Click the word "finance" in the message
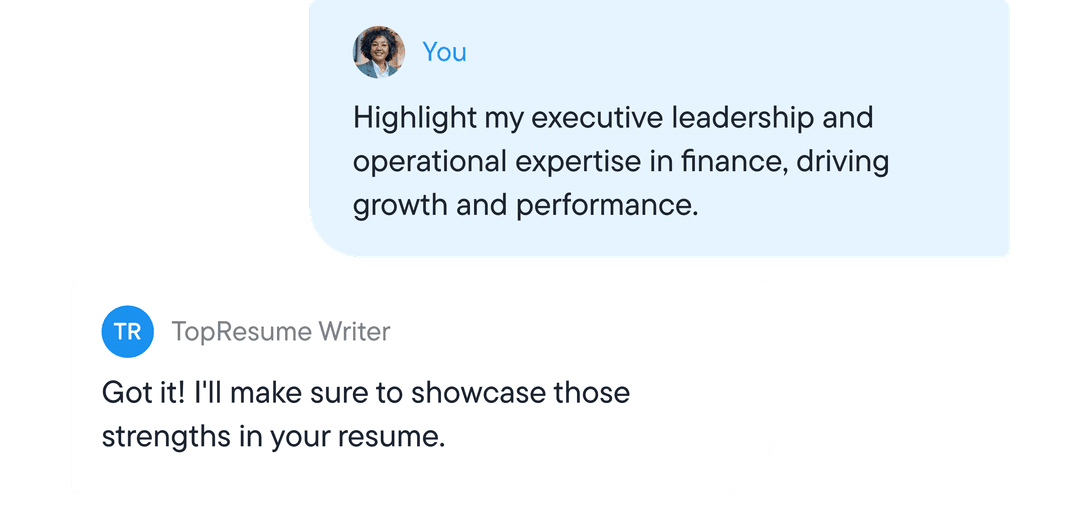This screenshot has width=1080, height=528. pyautogui.click(x=727, y=162)
